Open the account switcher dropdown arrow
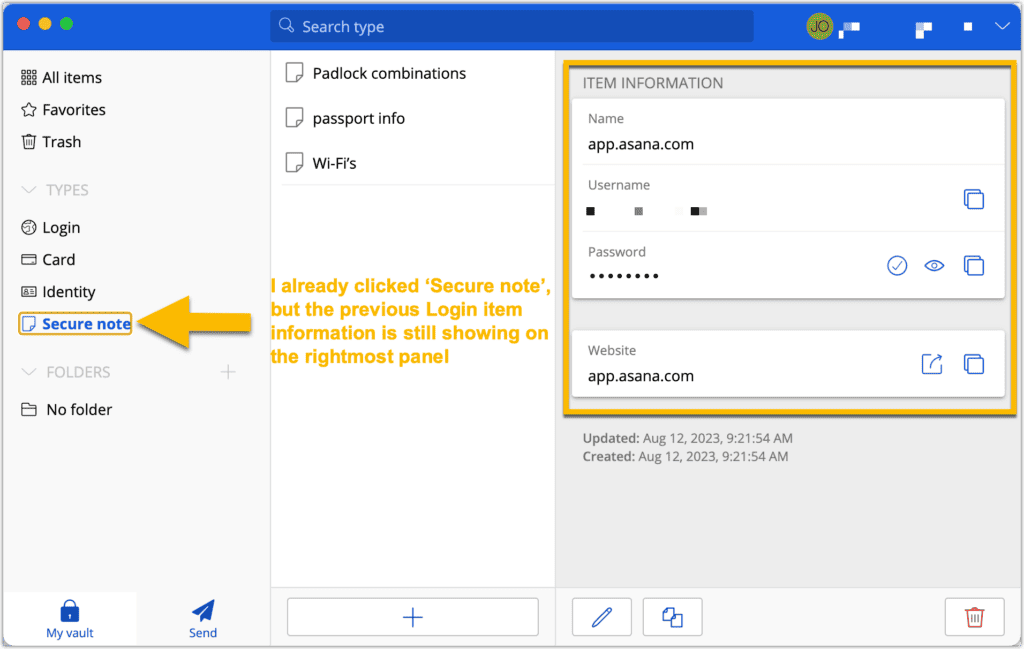This screenshot has height=649, width=1024. tap(1002, 26)
